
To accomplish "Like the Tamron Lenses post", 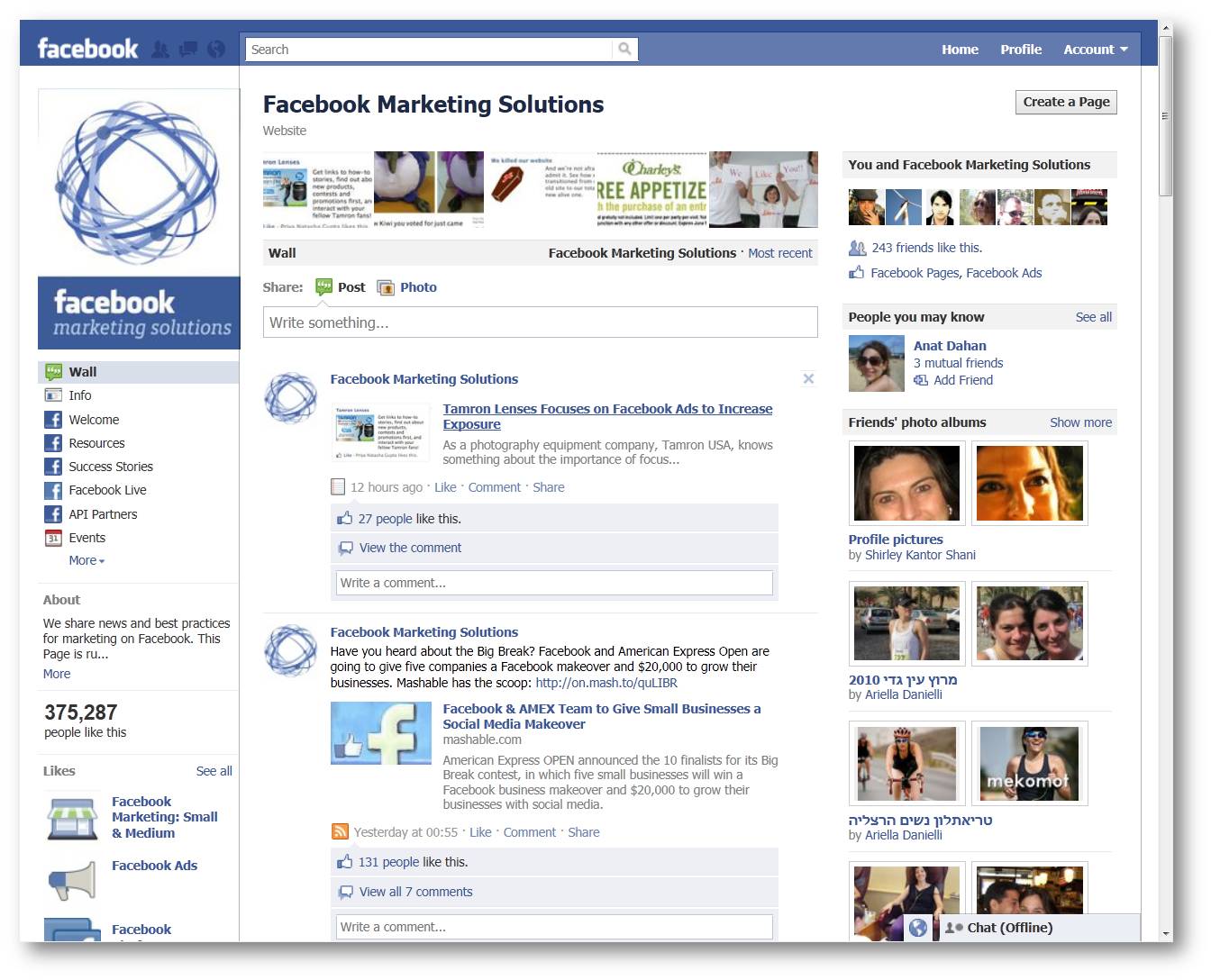I will point(445,487).
